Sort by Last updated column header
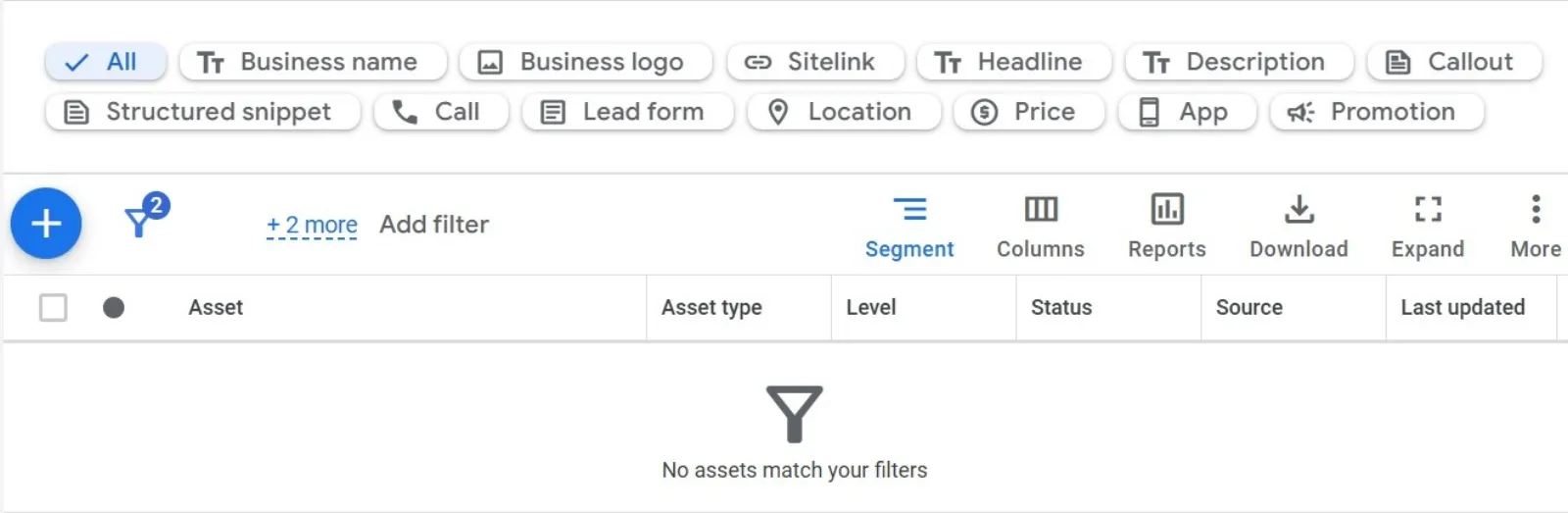 [1463, 308]
